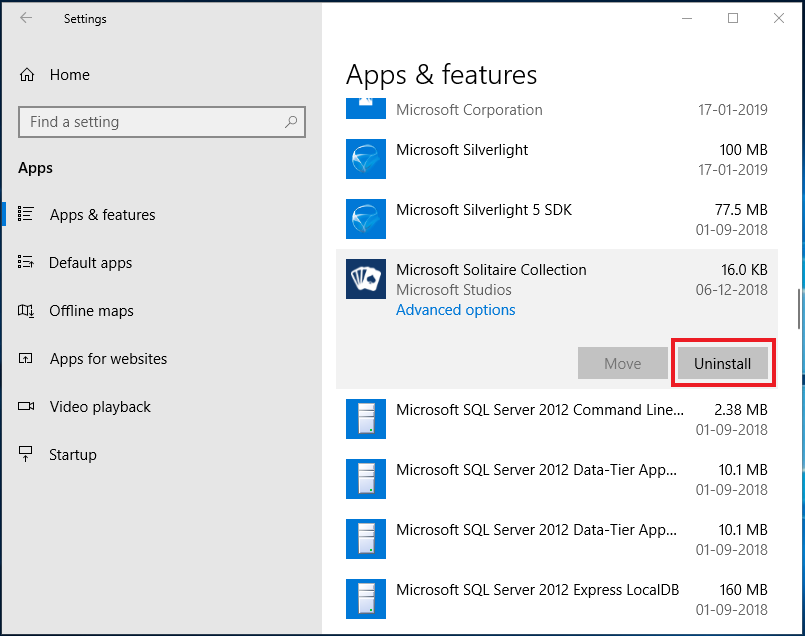805x636 pixels.
Task: Click the search magnifier icon
Action: [291, 122]
